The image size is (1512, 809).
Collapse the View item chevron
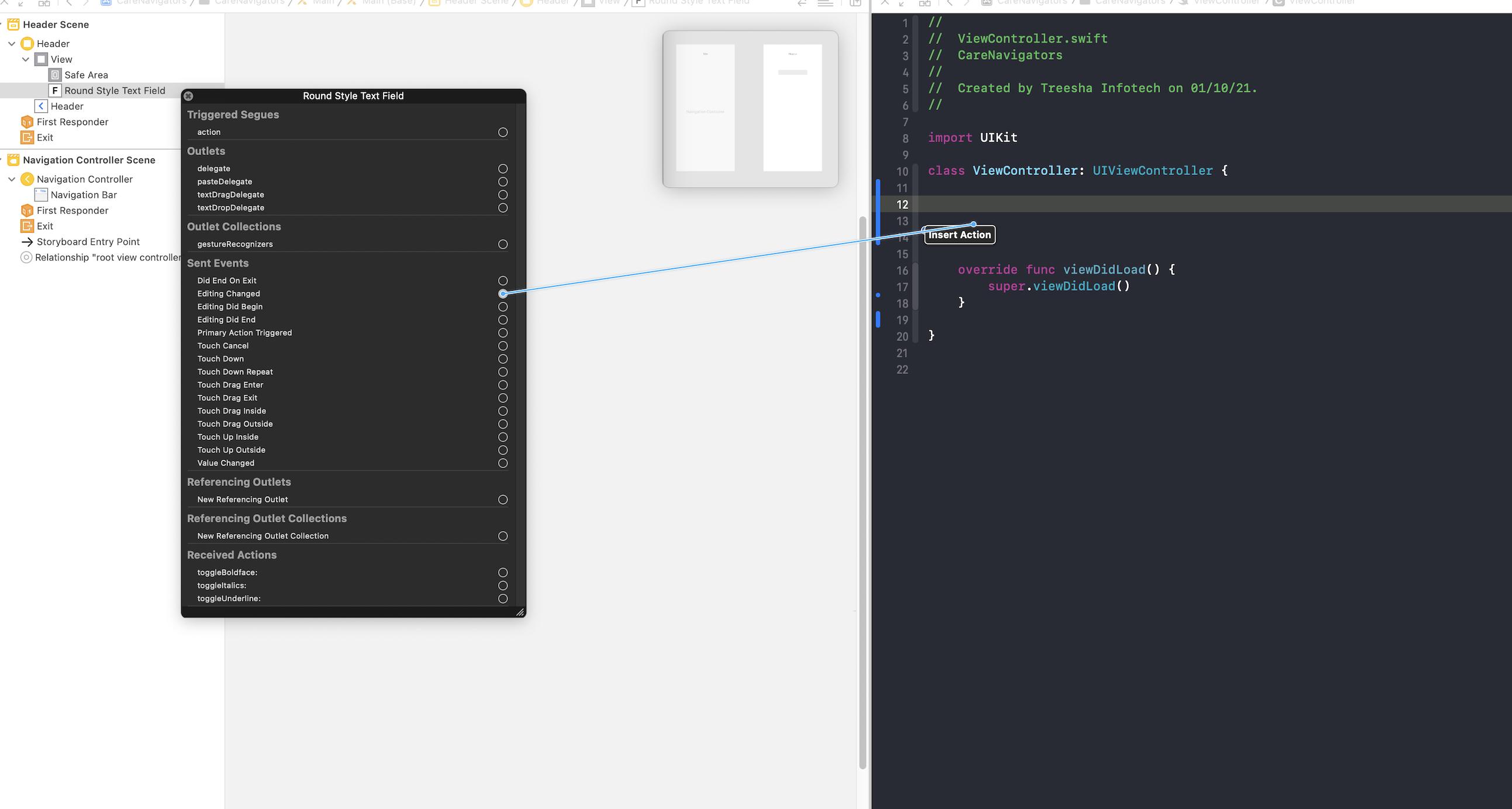click(26, 59)
